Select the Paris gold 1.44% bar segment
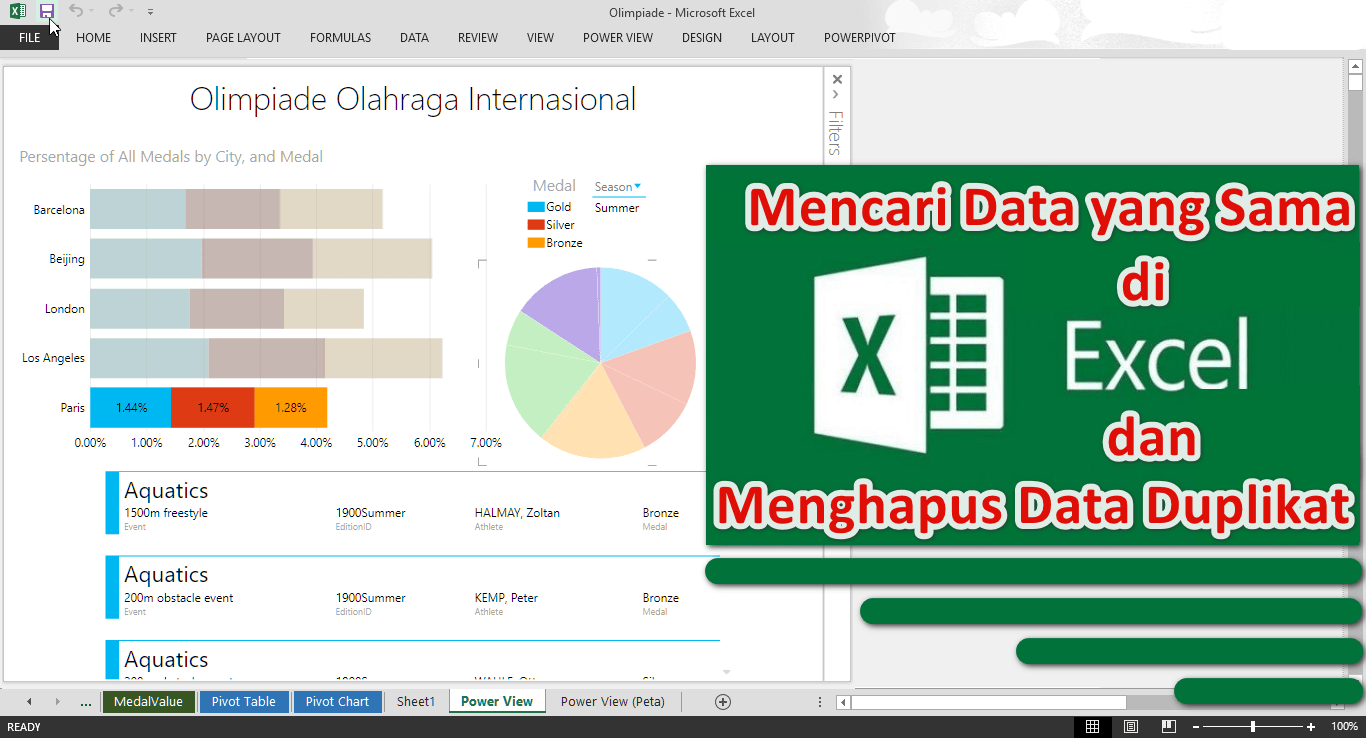The width and height of the screenshot is (1366, 738). pos(131,408)
